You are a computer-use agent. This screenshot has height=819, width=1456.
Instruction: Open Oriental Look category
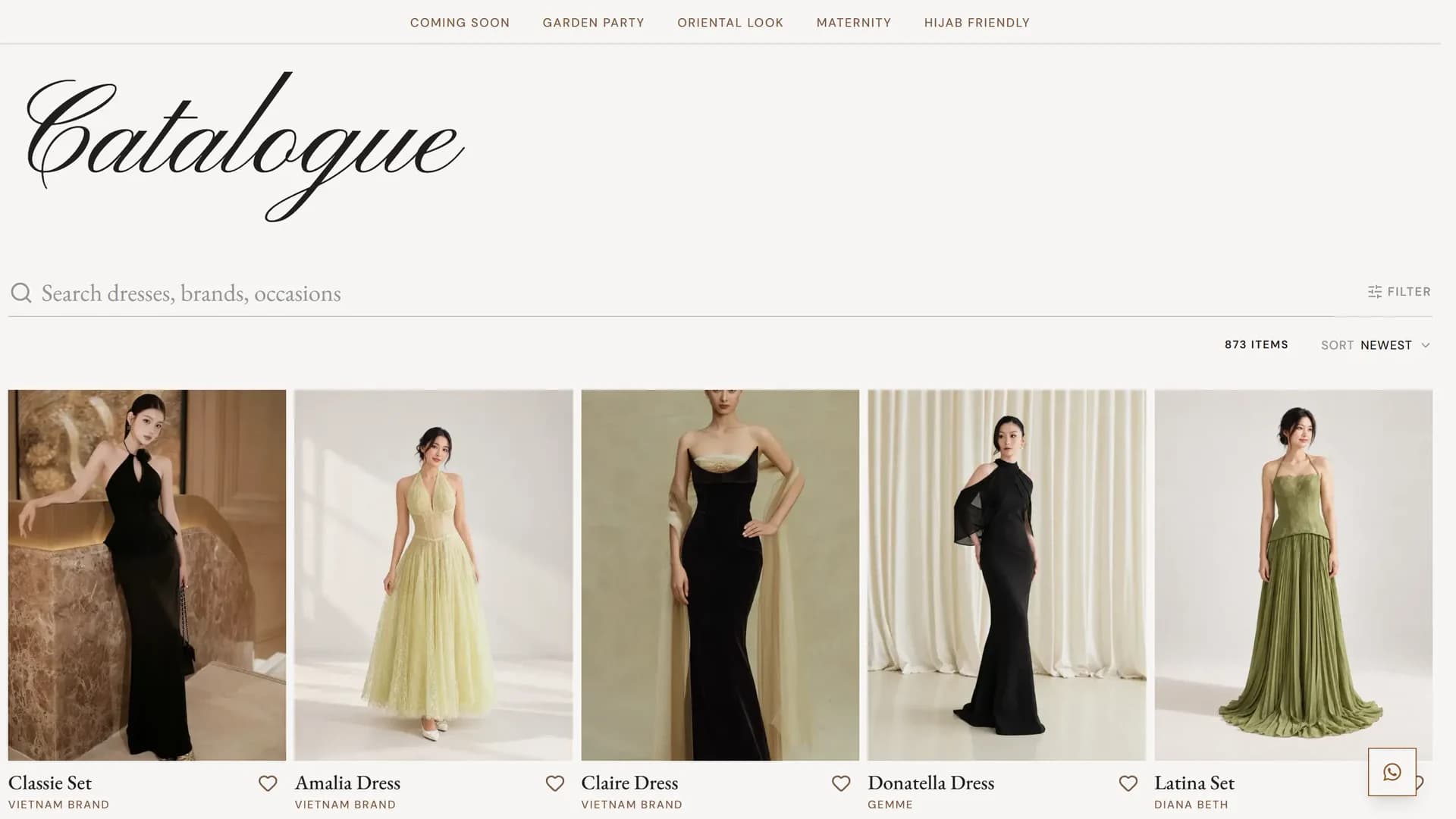(730, 23)
